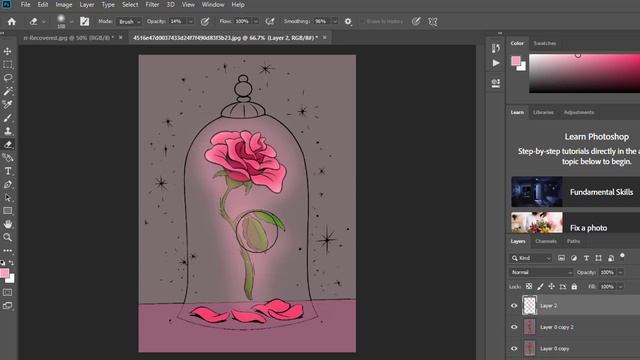The height and width of the screenshot is (360, 640).
Task: Toggle pressure for opacity icon
Action: click(x=205, y=22)
